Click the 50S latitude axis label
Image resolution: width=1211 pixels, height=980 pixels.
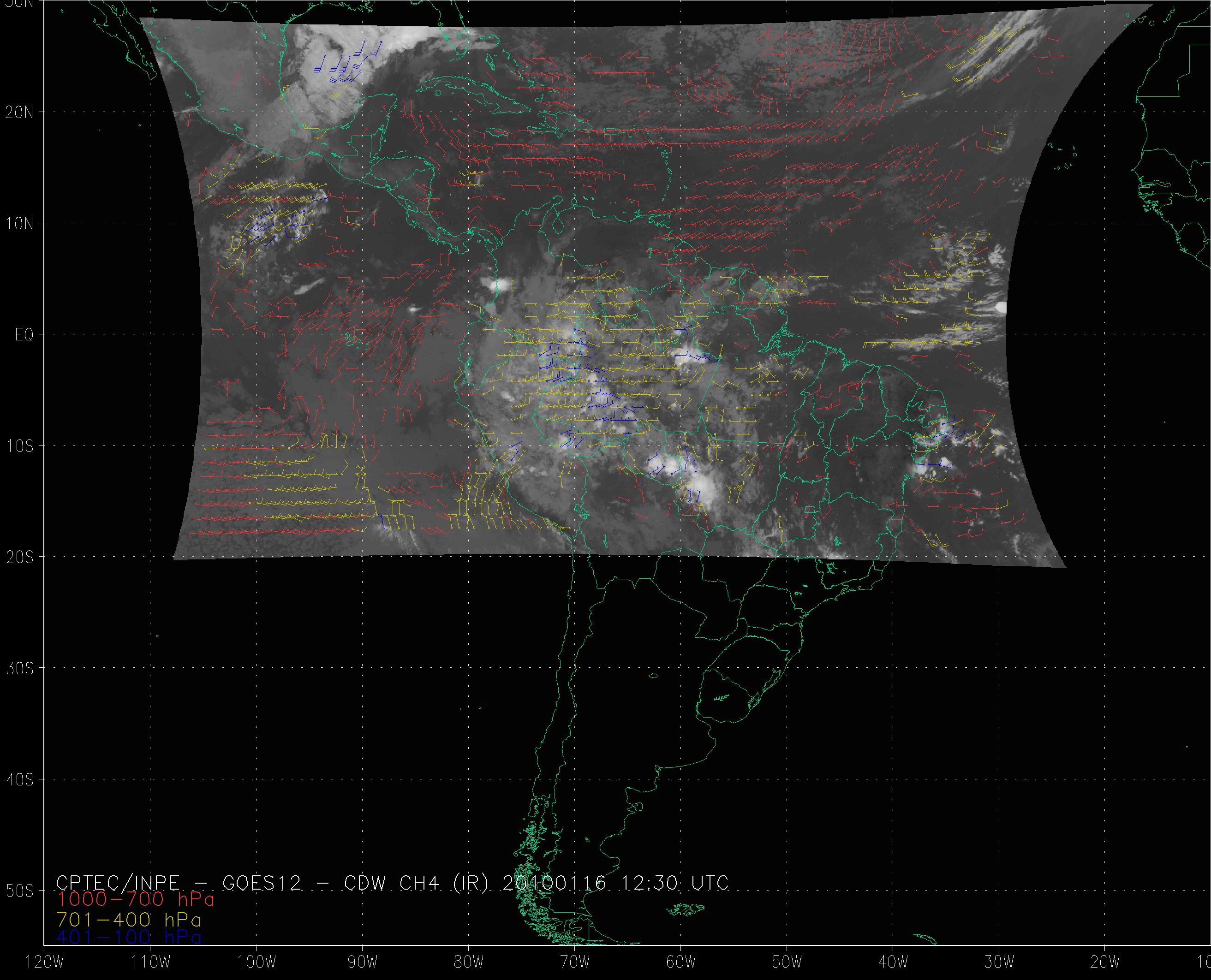[x=20, y=891]
